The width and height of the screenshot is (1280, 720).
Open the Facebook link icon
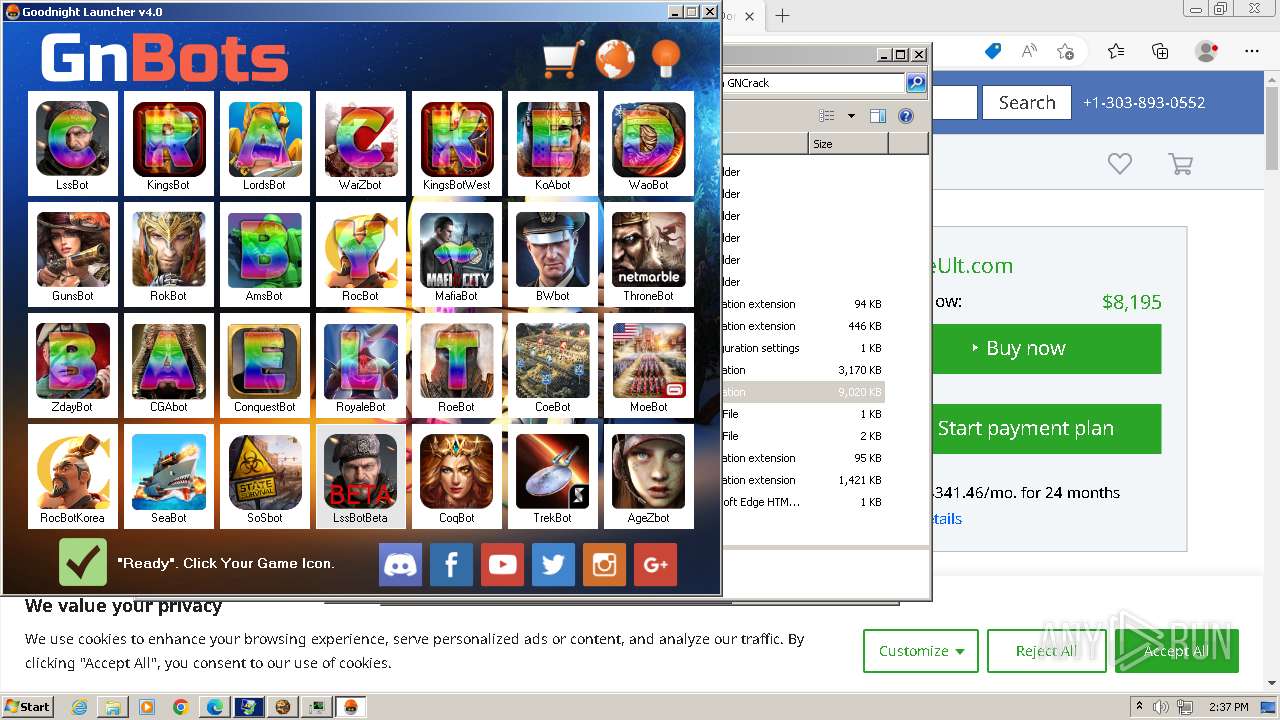(x=451, y=565)
